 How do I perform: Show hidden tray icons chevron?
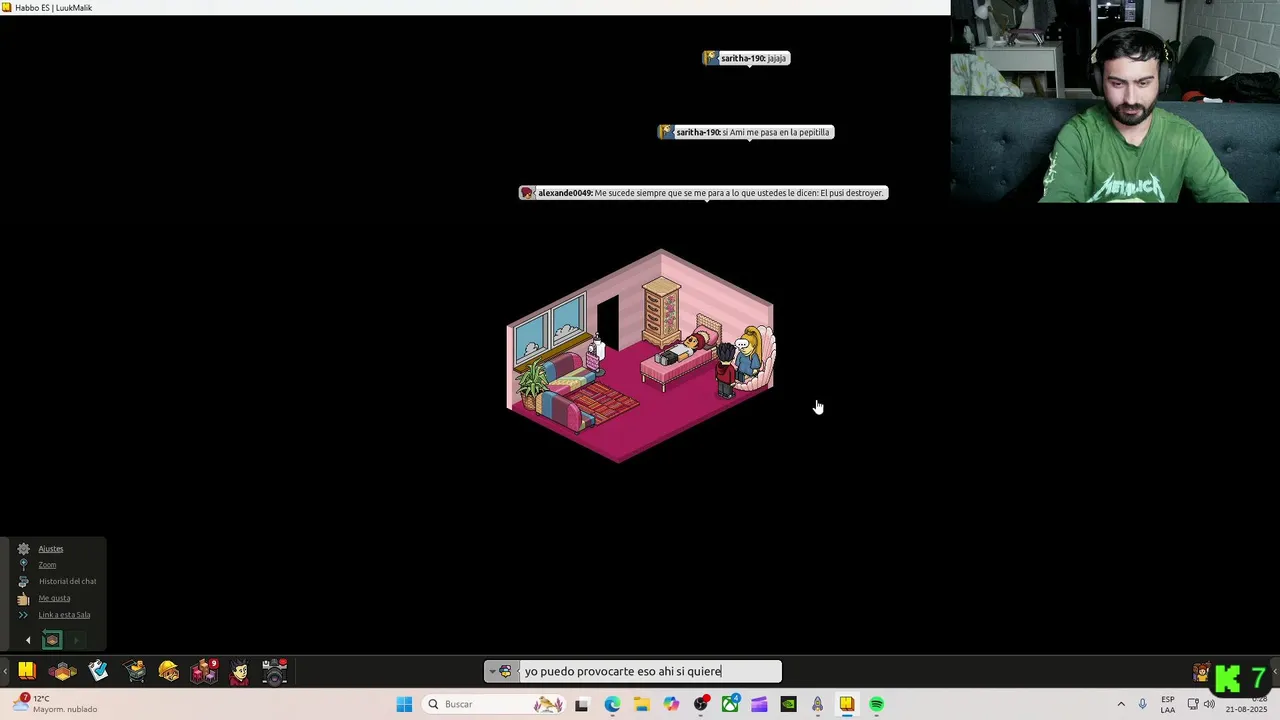(x=1121, y=704)
